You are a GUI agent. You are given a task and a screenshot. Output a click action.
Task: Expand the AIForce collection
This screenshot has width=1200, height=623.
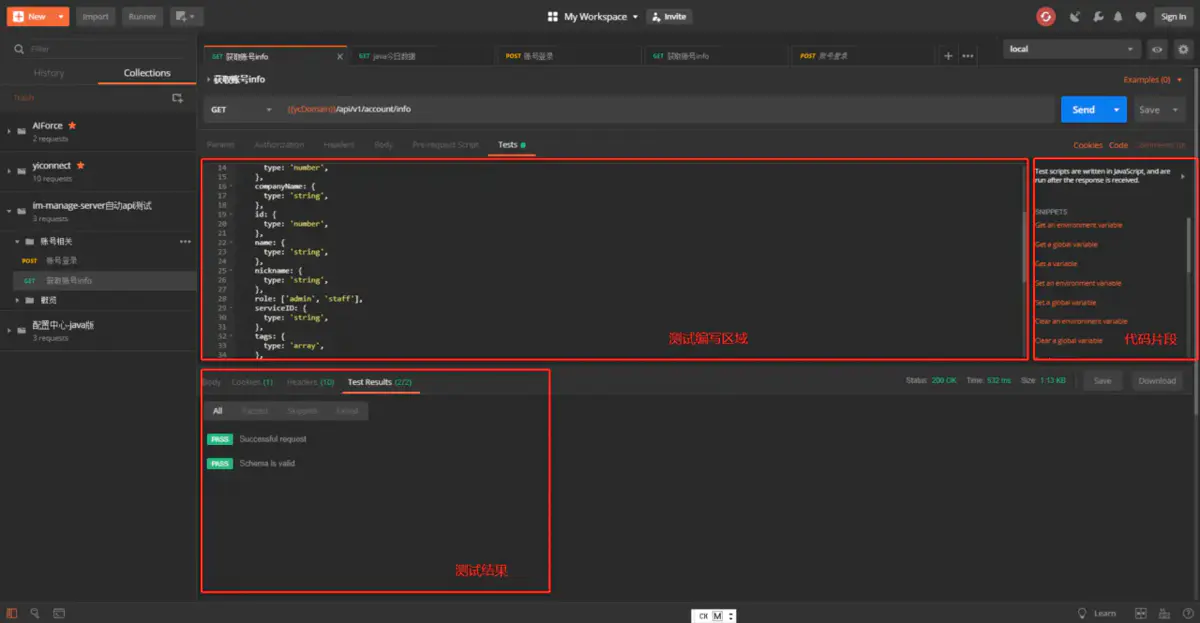9,131
